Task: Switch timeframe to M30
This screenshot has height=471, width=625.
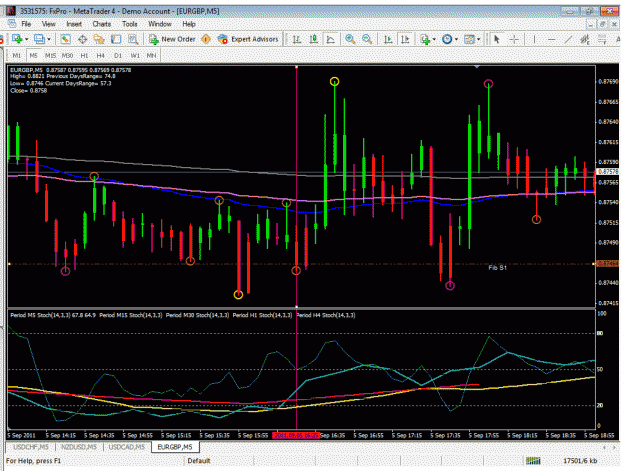Action: [x=67, y=55]
